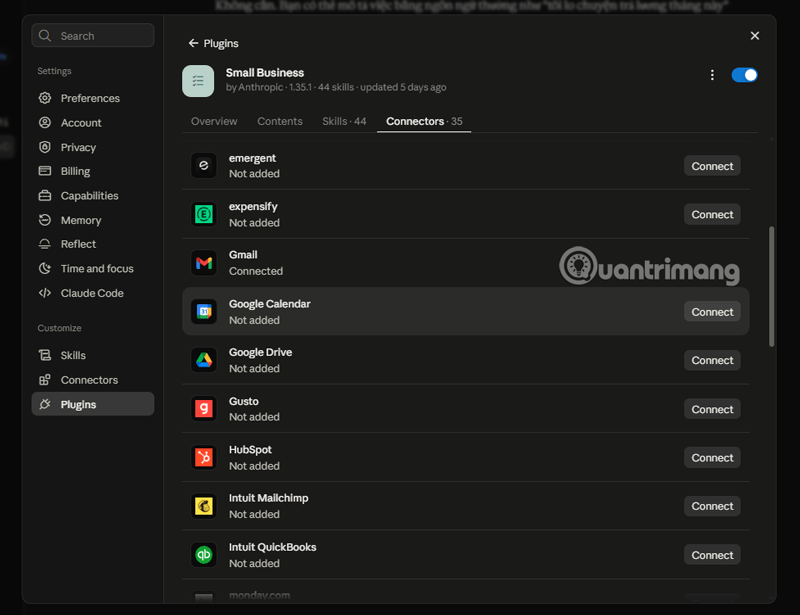This screenshot has height=615, width=800.
Task: Click the Search input field
Action: pos(93,36)
